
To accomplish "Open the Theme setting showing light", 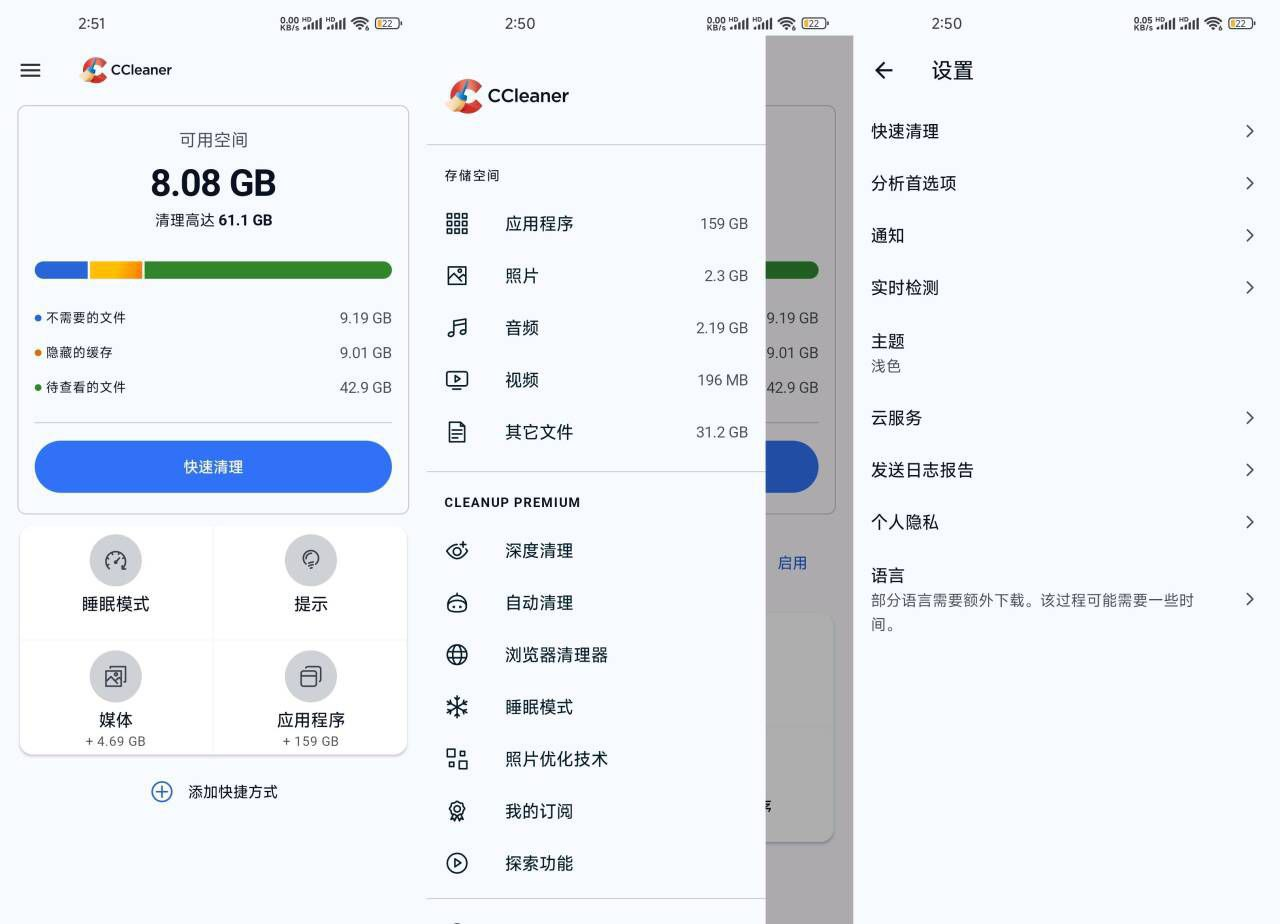I will pos(1060,352).
